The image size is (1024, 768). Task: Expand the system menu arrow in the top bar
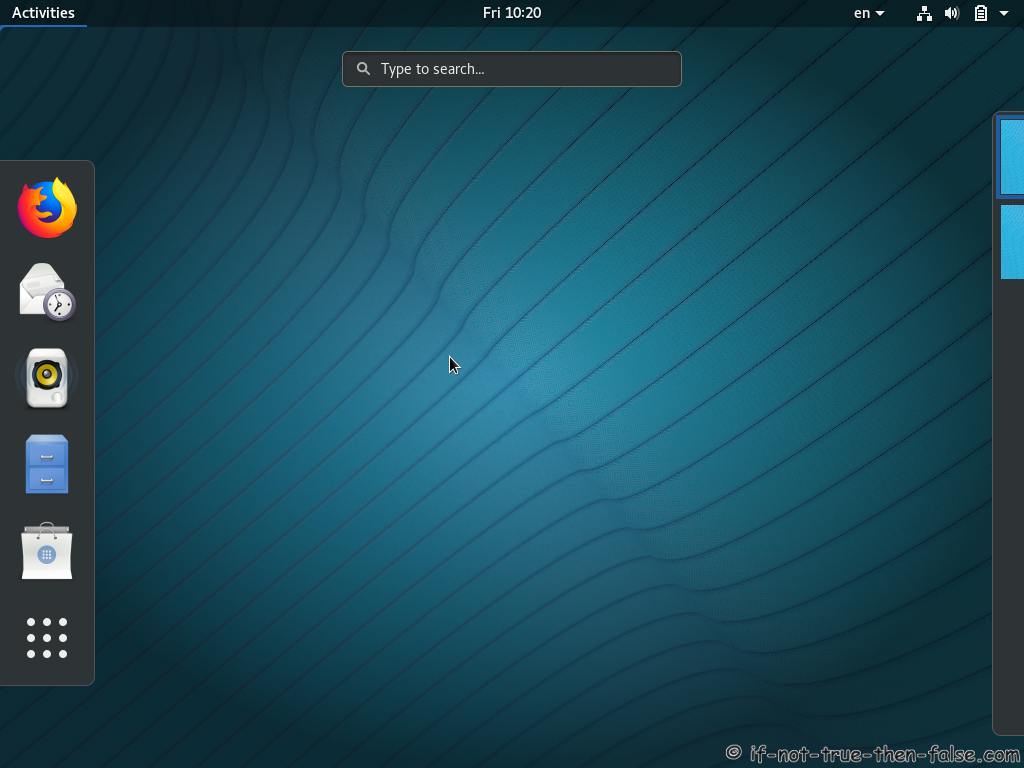1004,13
